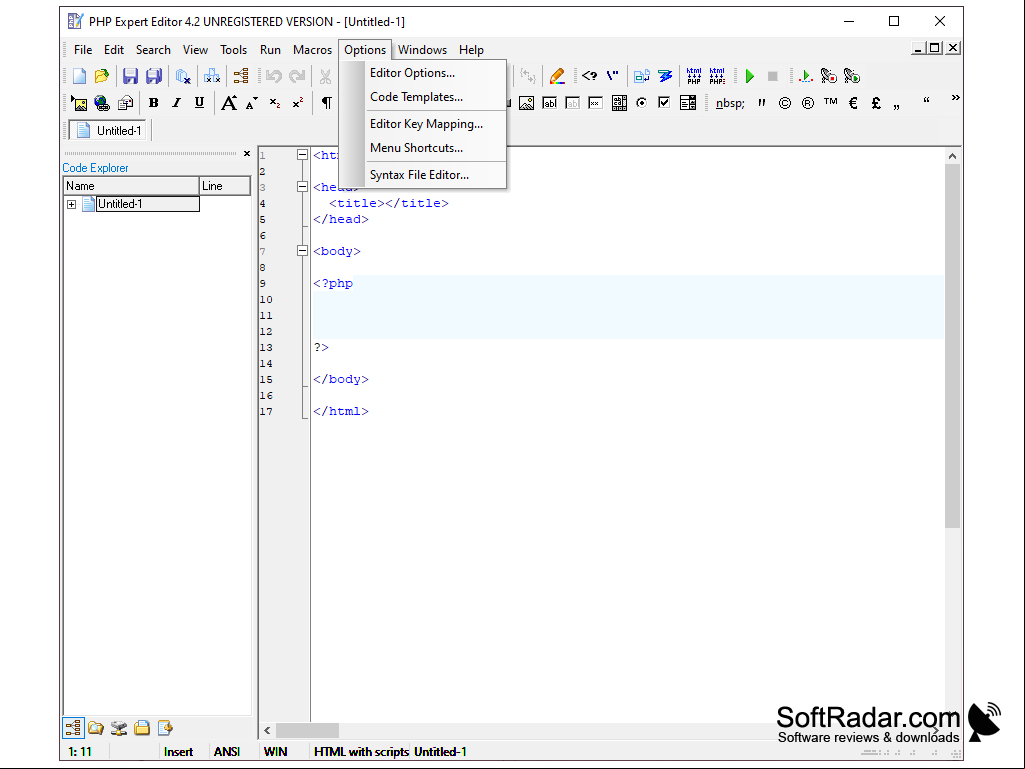Collapse the body section fold at line 7
Screen dimensions: 1025x769
pos(302,251)
